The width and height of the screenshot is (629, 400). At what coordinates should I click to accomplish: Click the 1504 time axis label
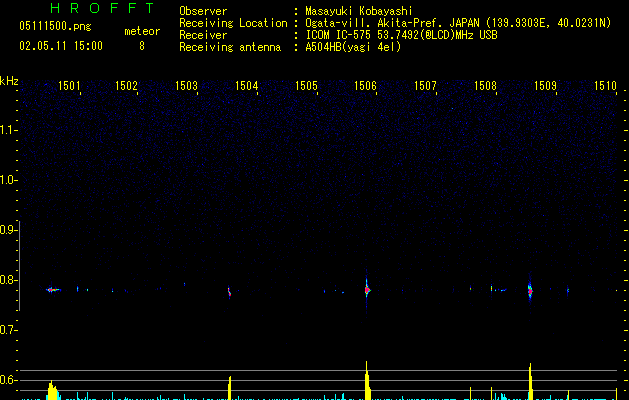[x=246, y=86]
